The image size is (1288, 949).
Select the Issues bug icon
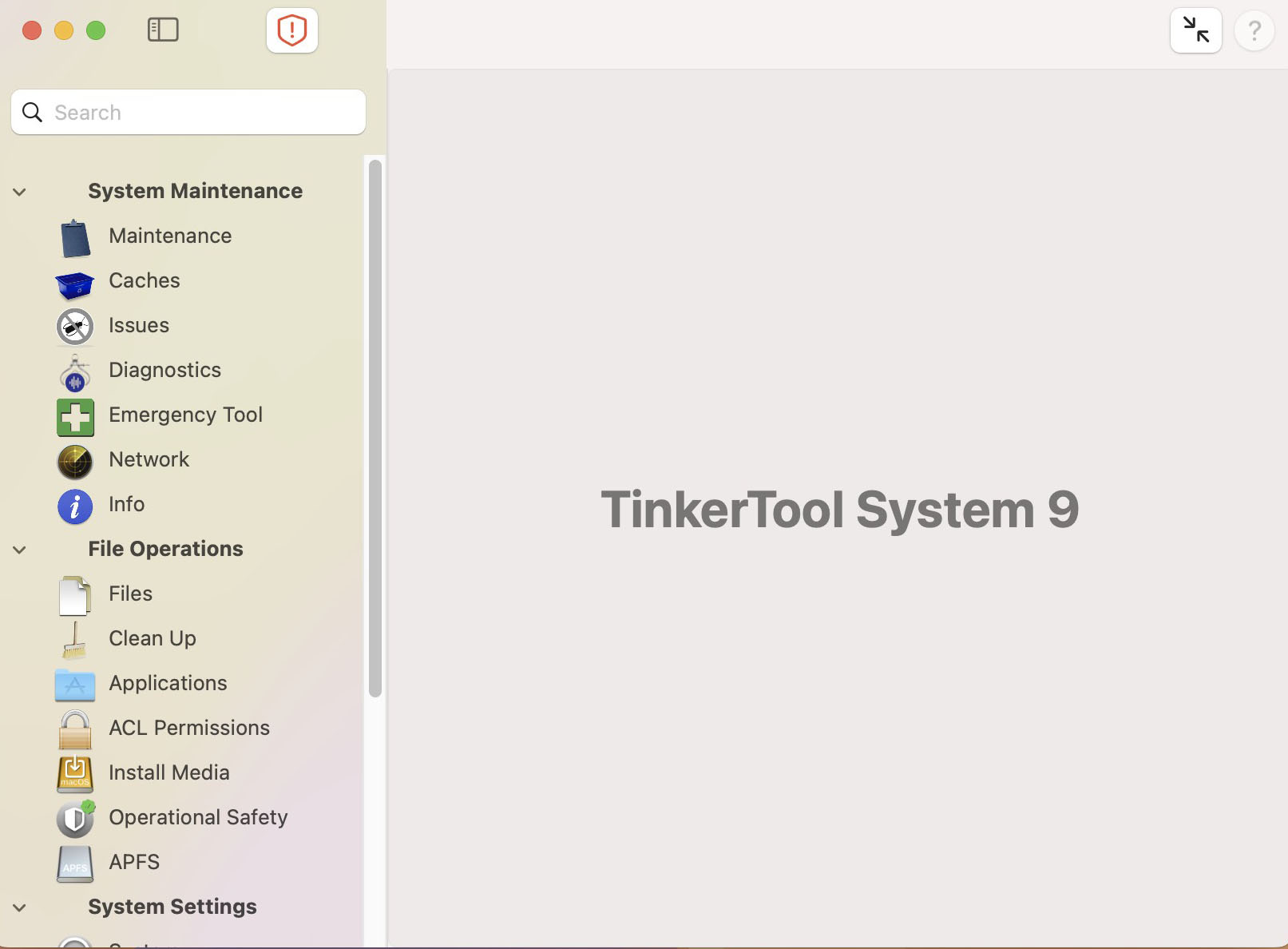tap(75, 327)
